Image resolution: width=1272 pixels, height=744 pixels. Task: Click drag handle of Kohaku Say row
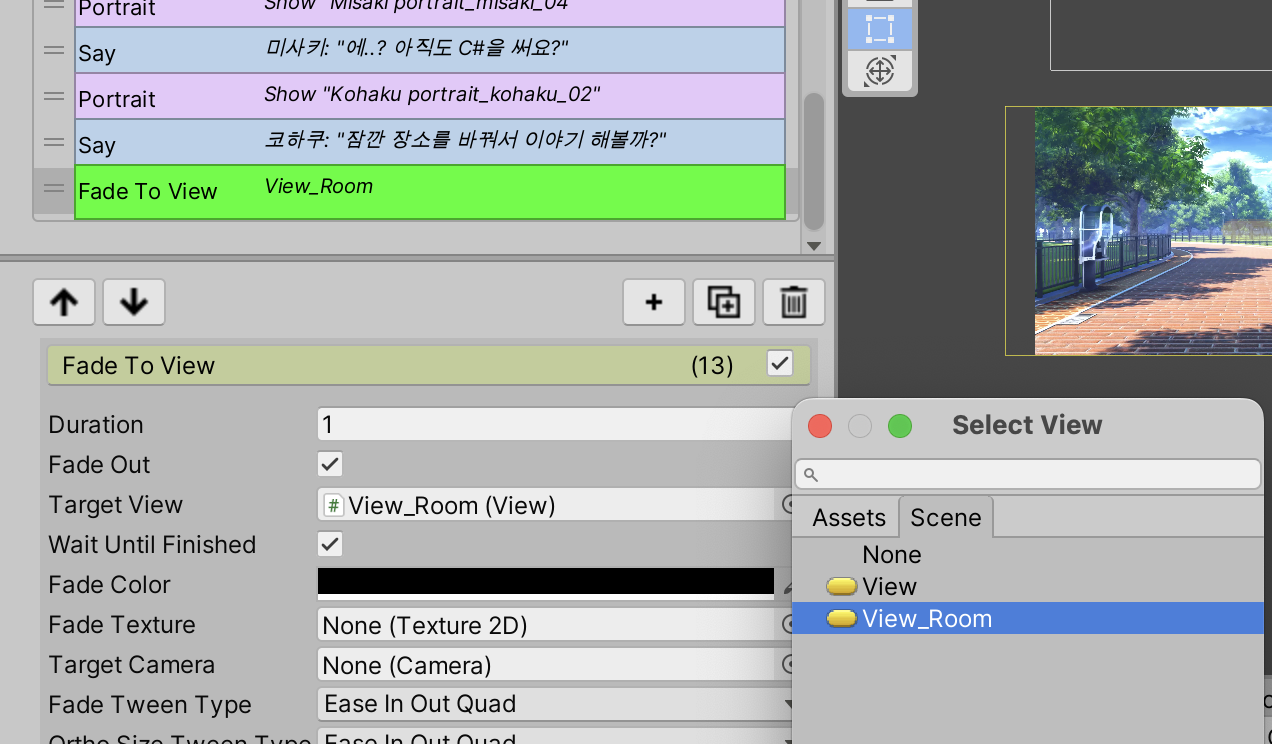(54, 143)
